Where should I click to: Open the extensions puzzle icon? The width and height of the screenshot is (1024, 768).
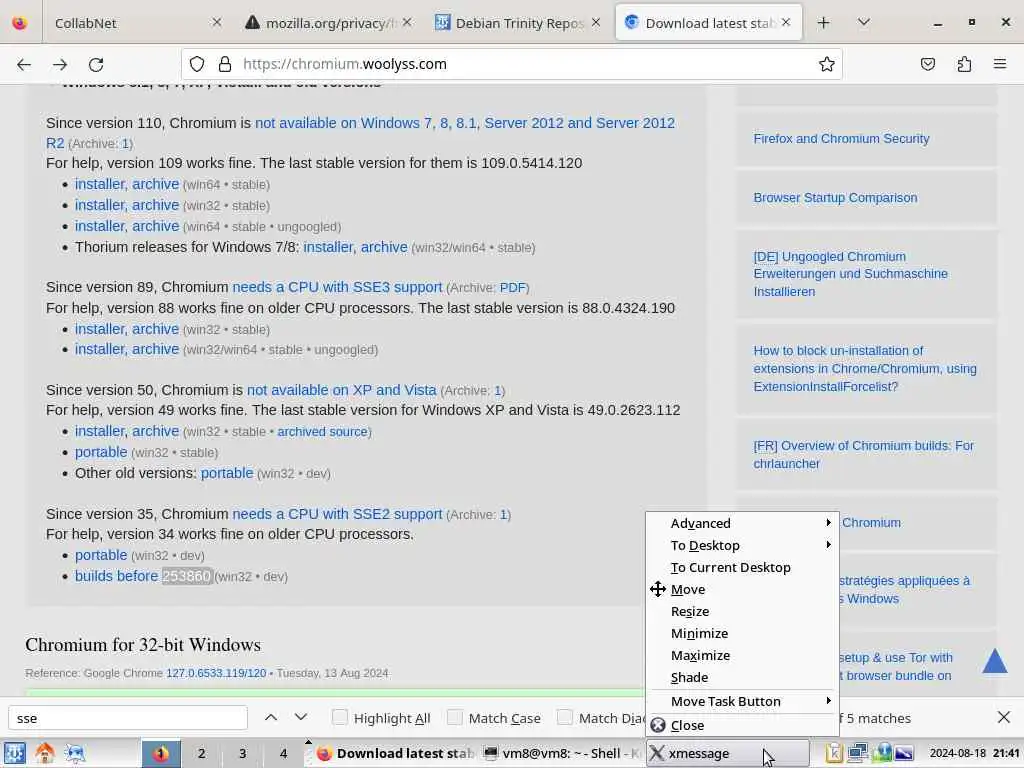click(965, 64)
